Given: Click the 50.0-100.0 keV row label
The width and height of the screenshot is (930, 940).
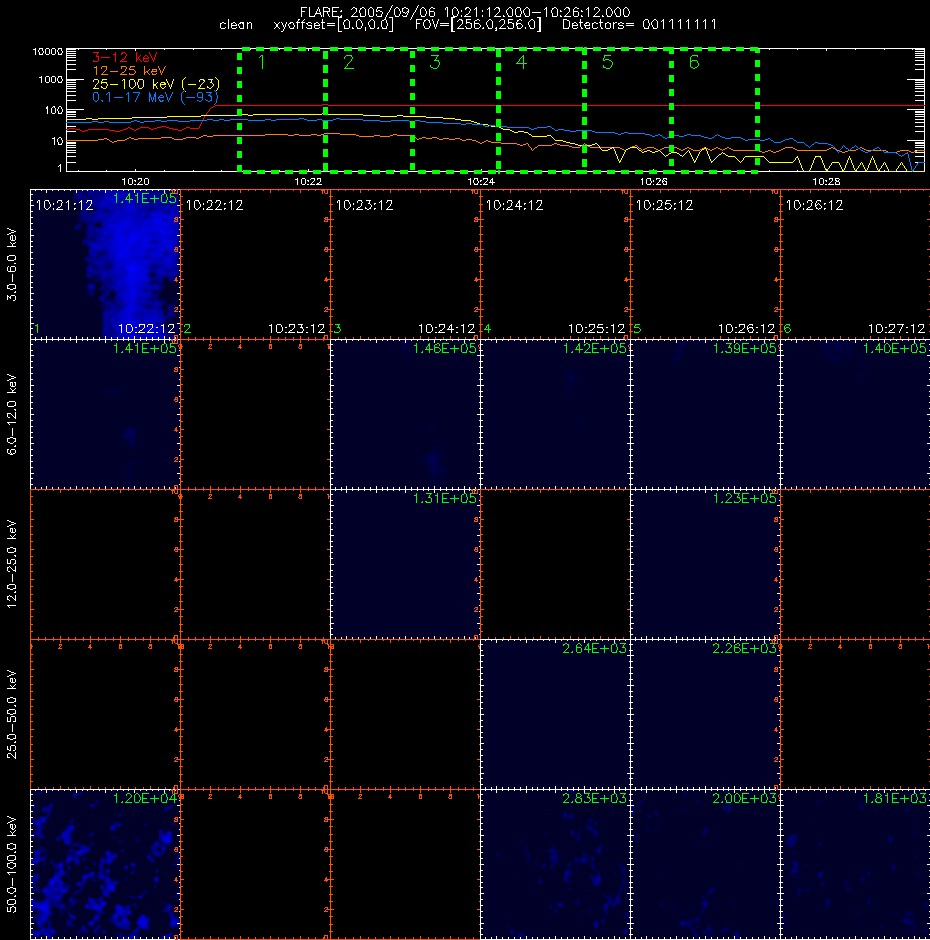Looking at the screenshot, I should 12,864.
